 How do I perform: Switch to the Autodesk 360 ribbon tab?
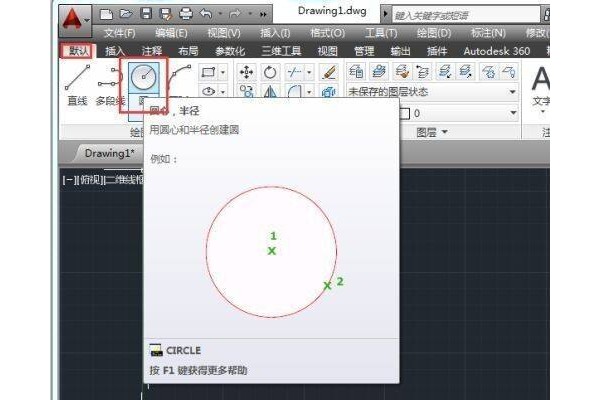tap(497, 51)
